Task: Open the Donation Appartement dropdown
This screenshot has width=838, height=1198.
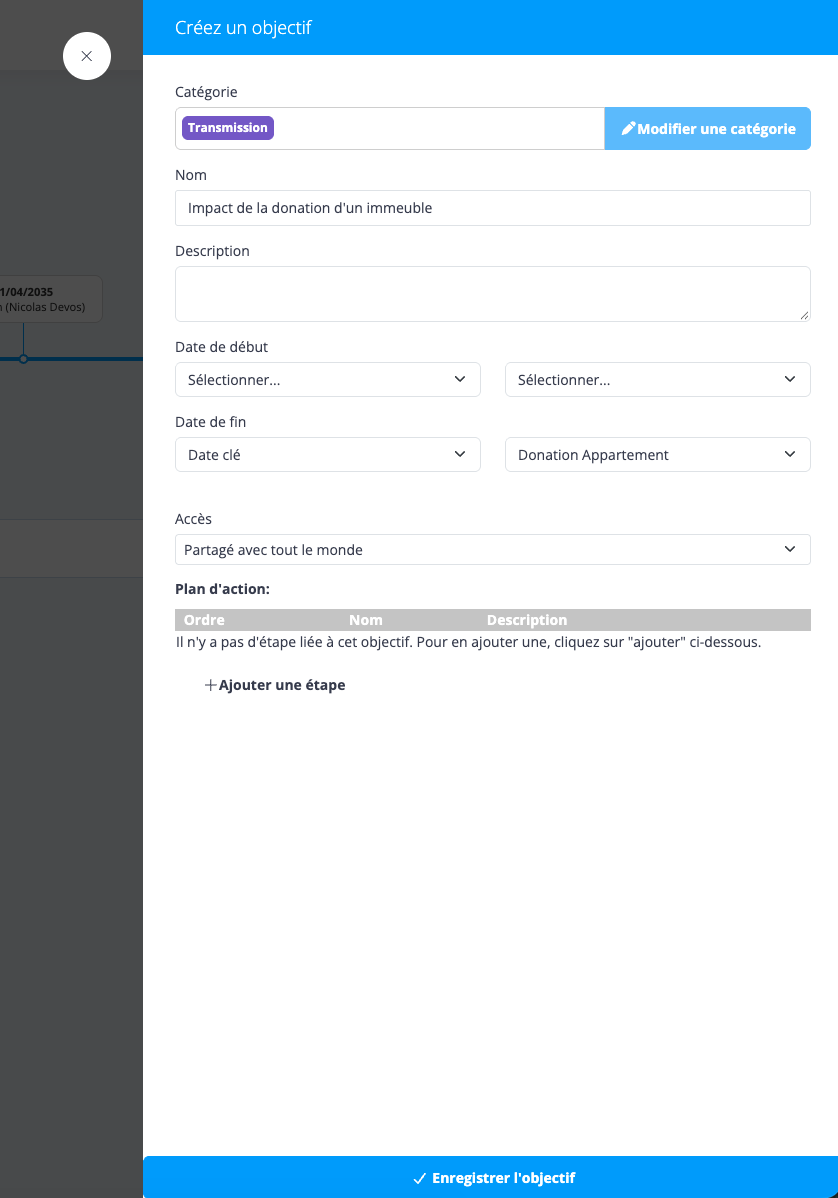Action: 658,455
